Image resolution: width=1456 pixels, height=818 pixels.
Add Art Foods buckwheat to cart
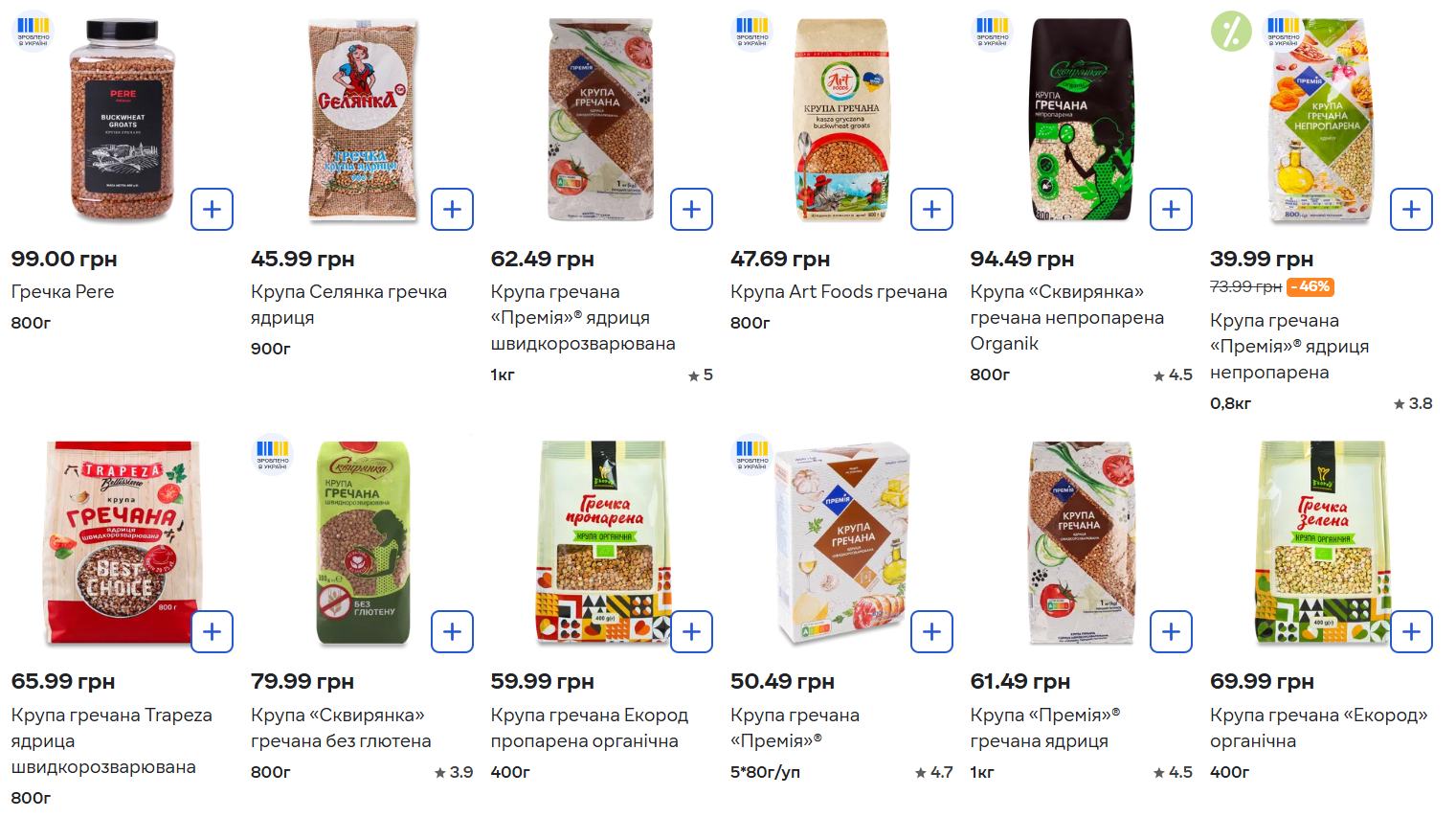point(931,210)
